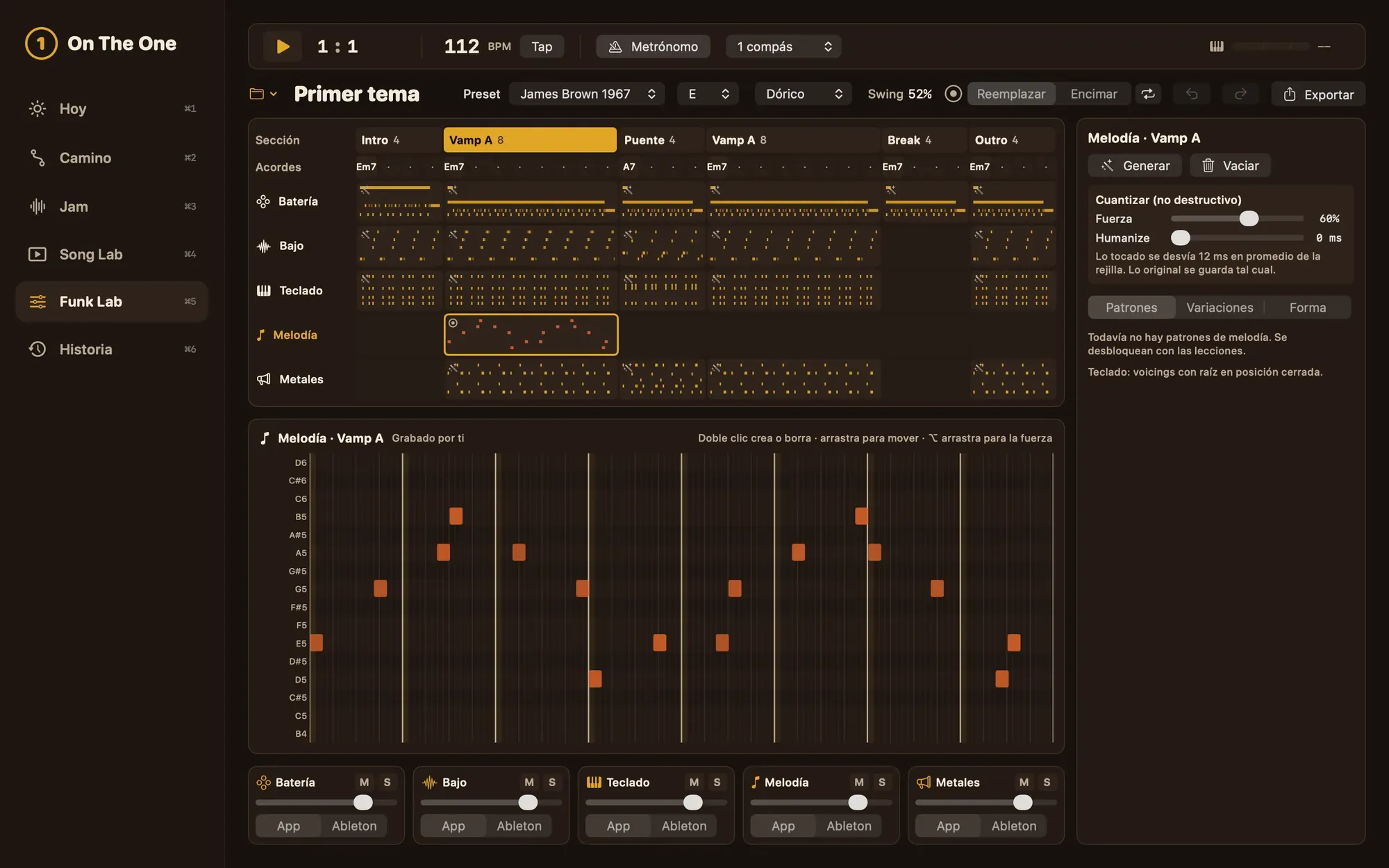The width and height of the screenshot is (1389, 868).
Task: Mute the Batería mixer channel
Action: (x=364, y=782)
